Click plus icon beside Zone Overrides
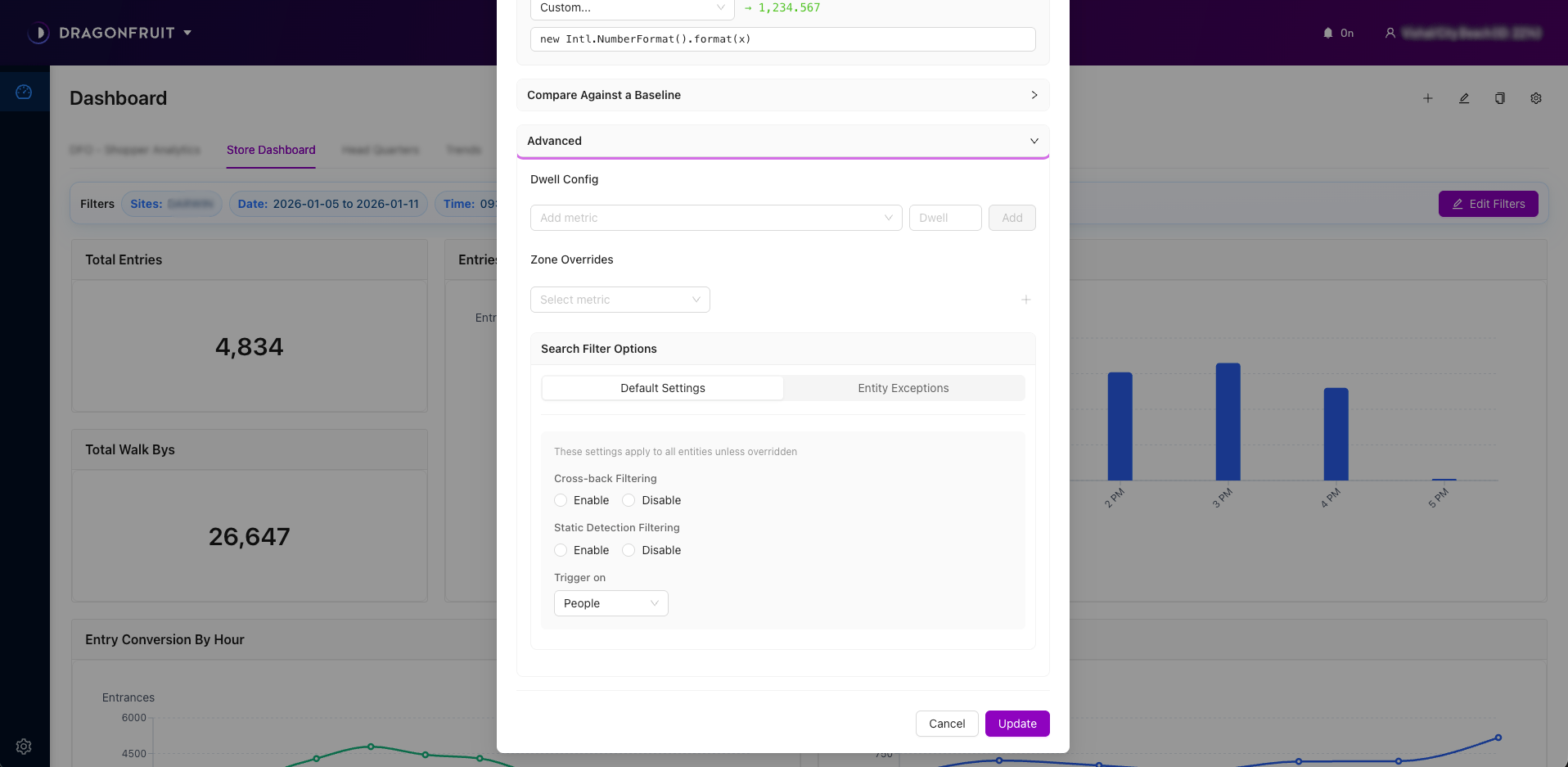The width and height of the screenshot is (1568, 767). pyautogui.click(x=1025, y=300)
